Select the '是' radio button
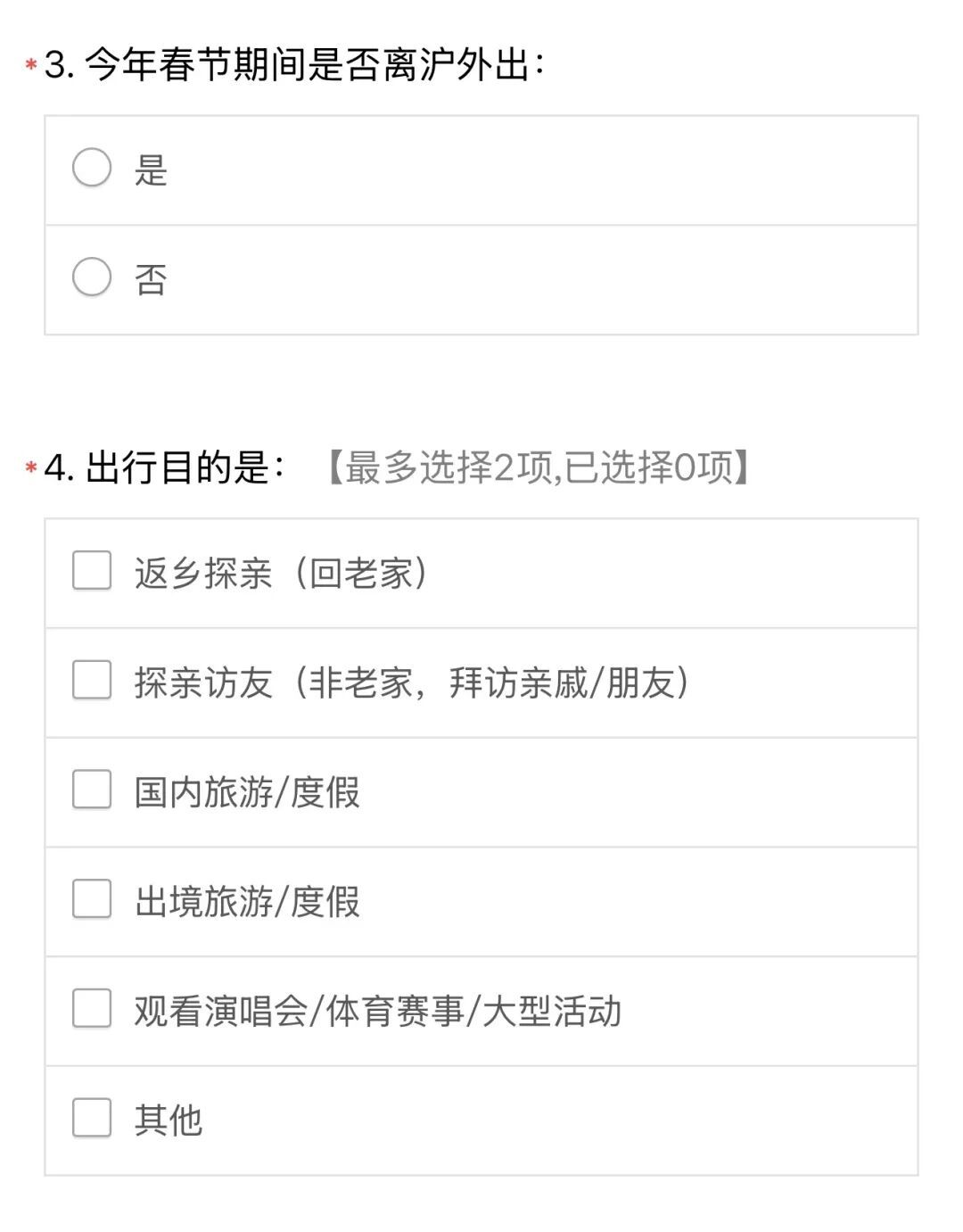Image resolution: width=963 pixels, height=1232 pixels. 92,168
